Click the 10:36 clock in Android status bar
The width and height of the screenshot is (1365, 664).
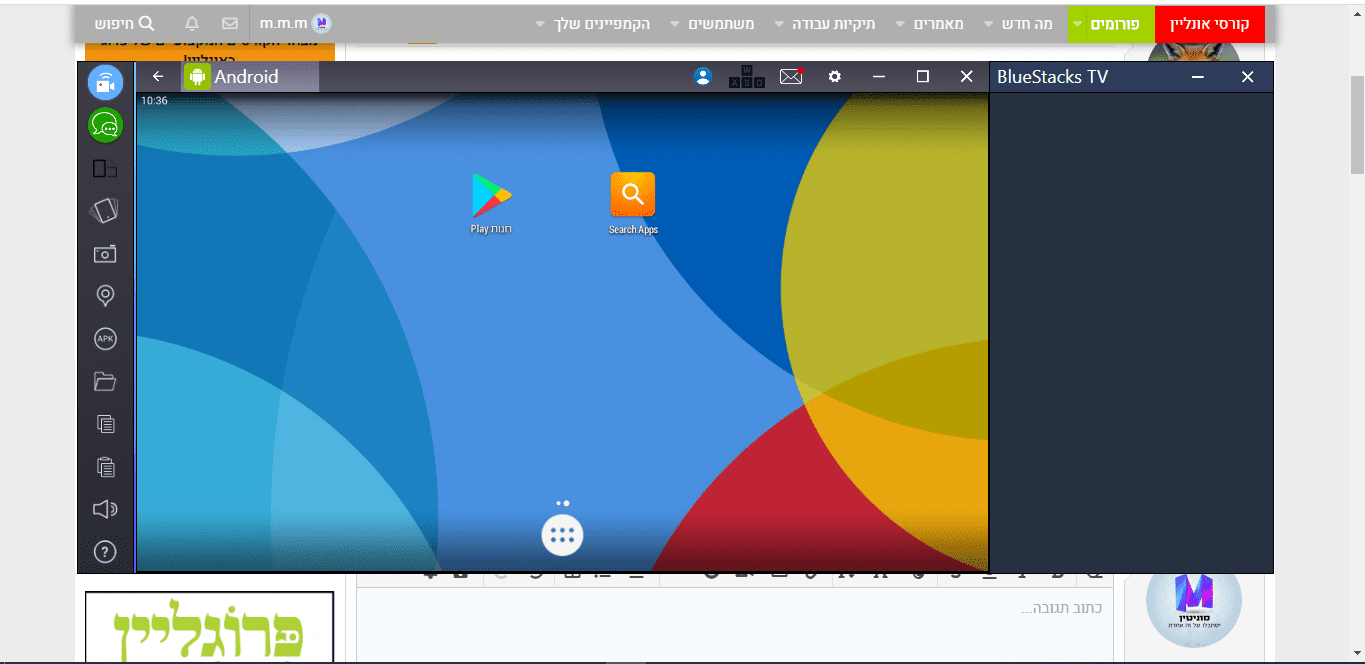[x=154, y=101]
